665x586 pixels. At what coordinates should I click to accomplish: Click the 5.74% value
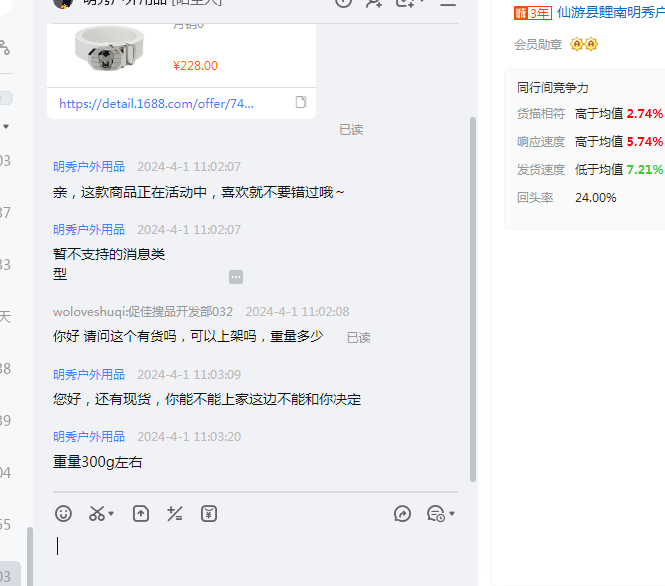tap(645, 142)
